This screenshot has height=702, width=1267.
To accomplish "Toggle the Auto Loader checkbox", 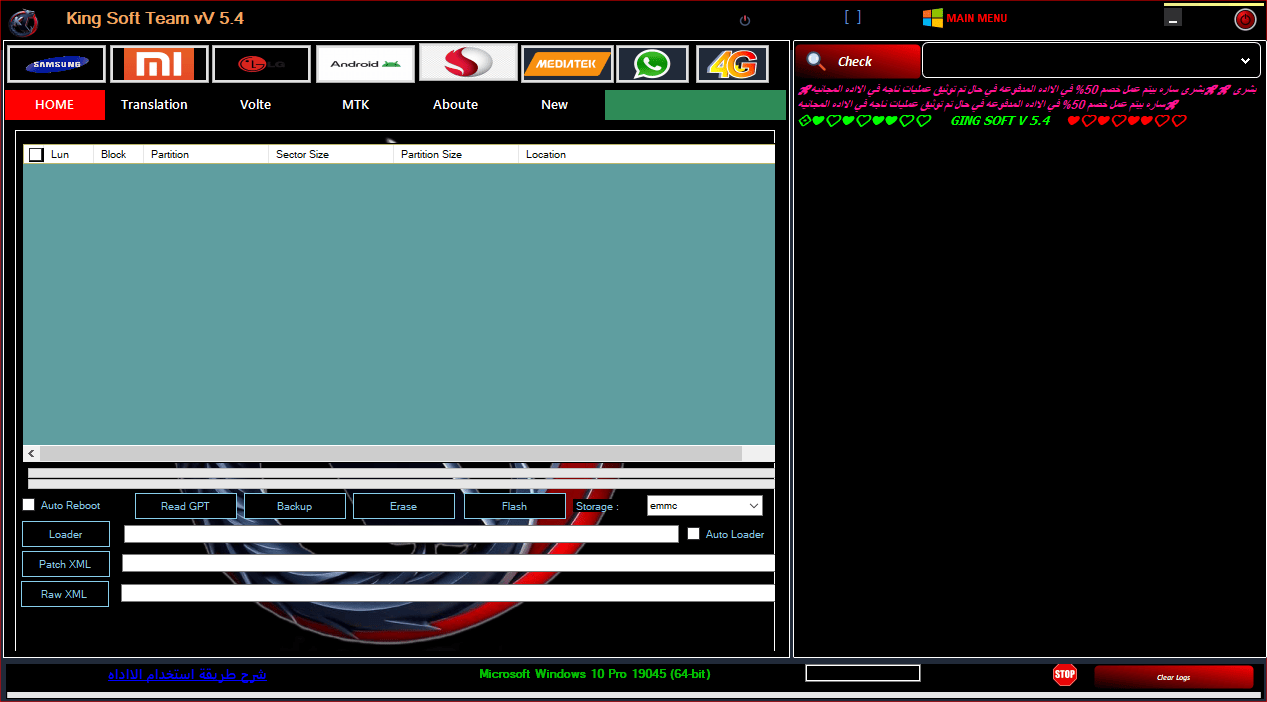I will (x=693, y=534).
